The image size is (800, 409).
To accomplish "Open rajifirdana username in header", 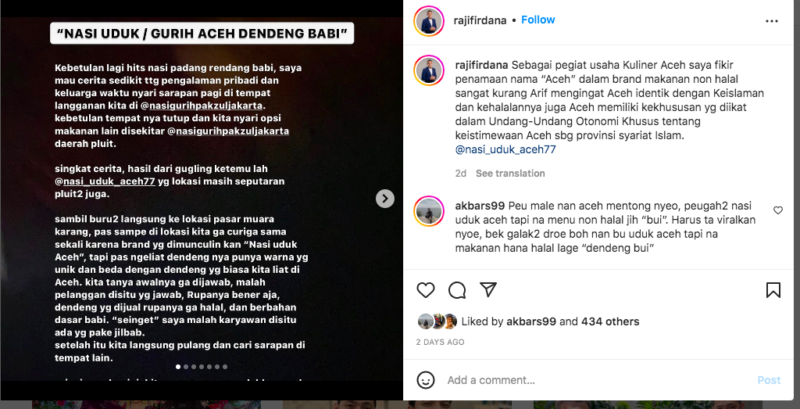I will (x=480, y=20).
